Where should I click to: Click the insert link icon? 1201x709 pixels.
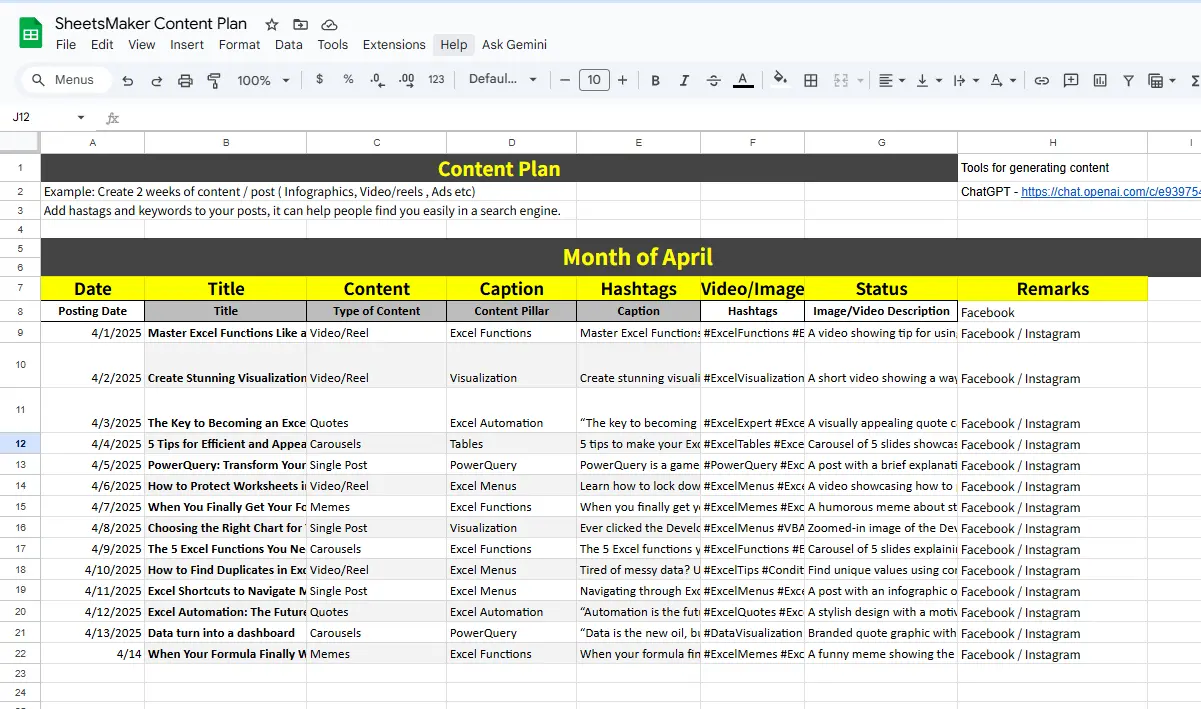pos(1041,80)
